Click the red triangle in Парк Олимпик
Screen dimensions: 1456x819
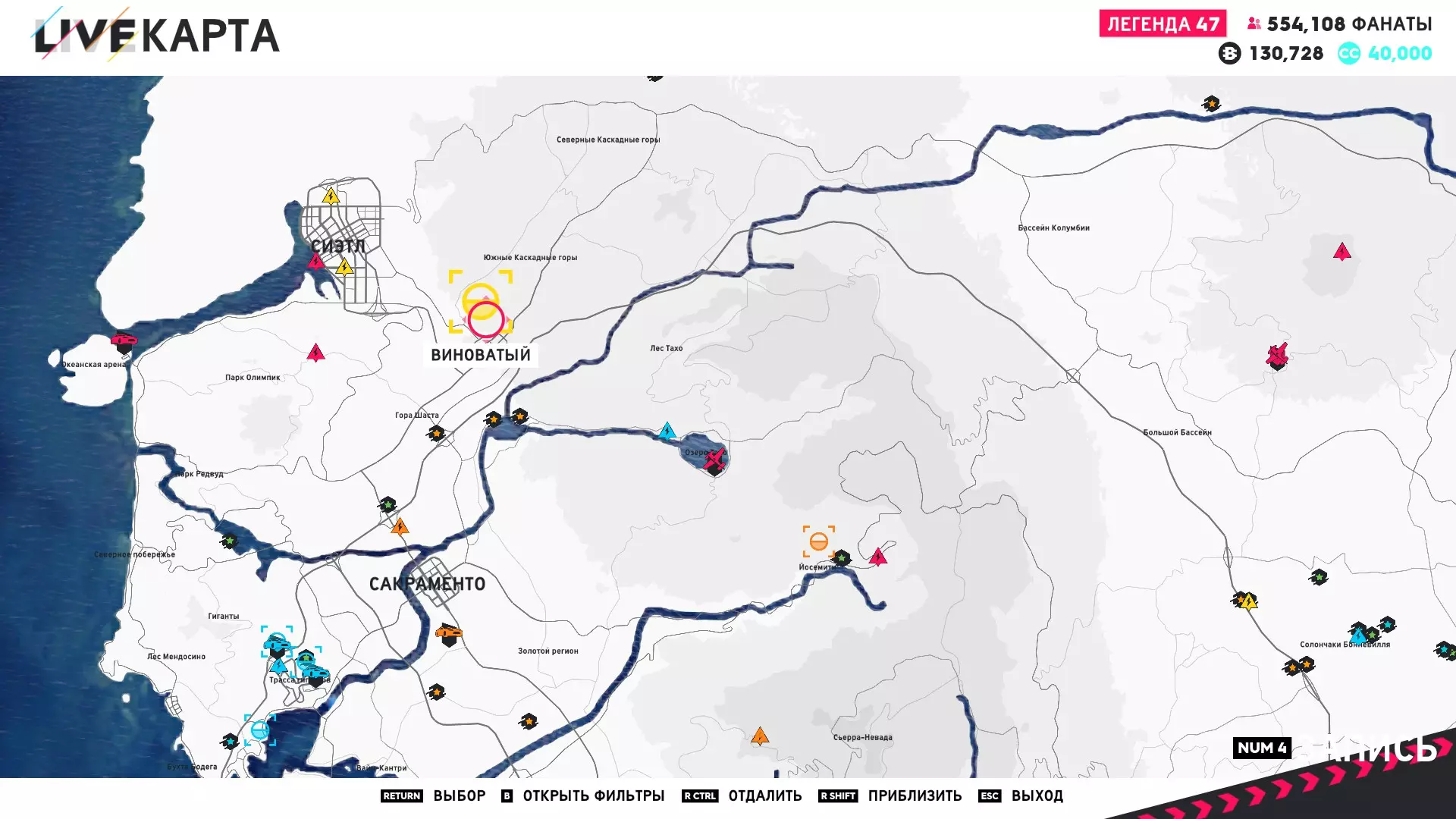(x=315, y=353)
